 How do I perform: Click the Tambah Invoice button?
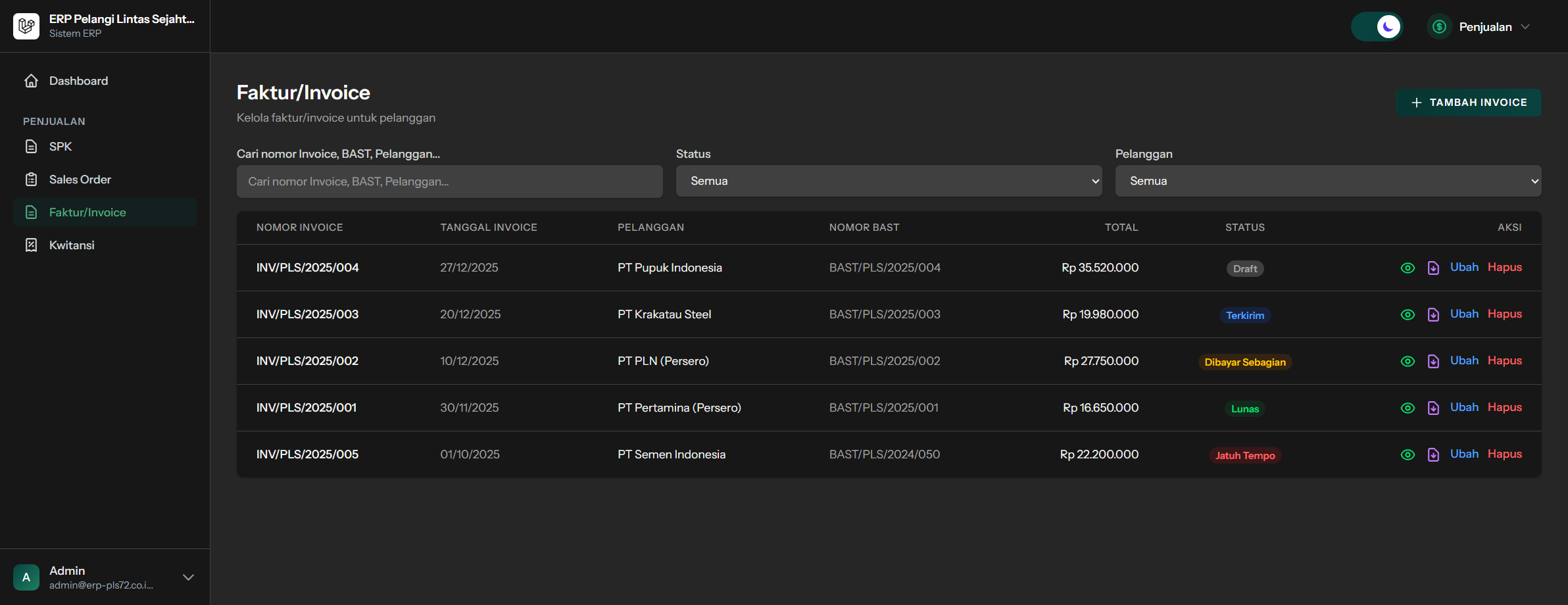1468,103
